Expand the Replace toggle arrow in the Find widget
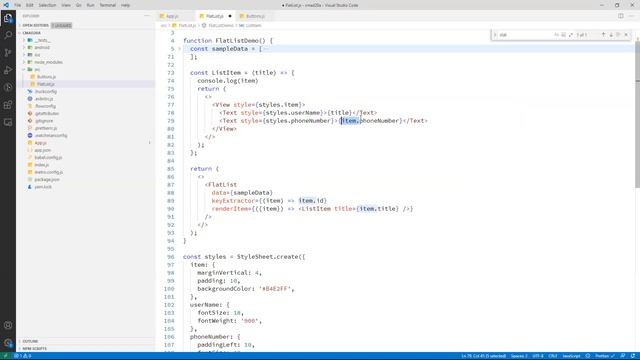640x360 pixels. pyautogui.click(x=495, y=35)
